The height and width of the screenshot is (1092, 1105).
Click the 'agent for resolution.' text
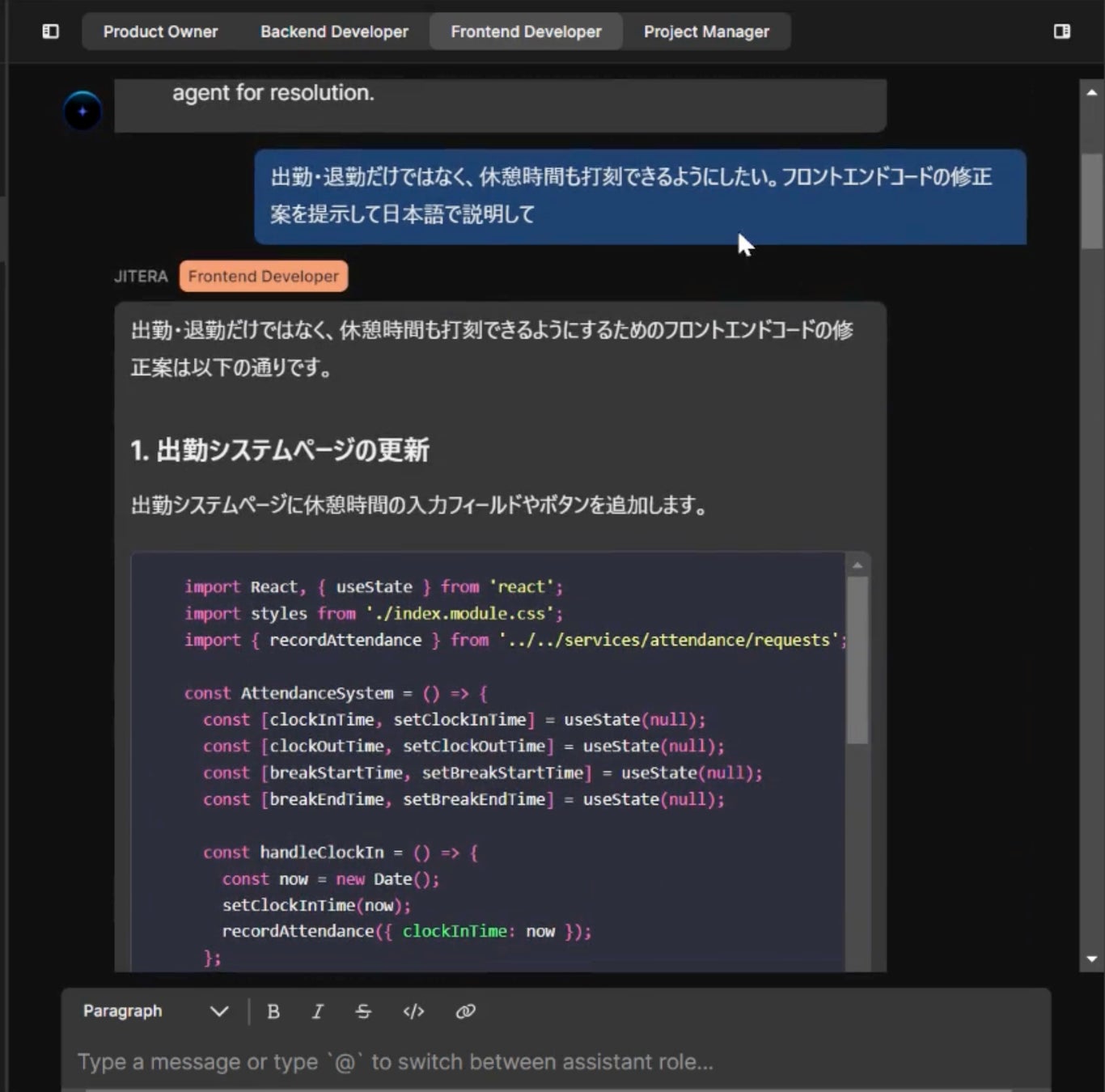pos(273,93)
